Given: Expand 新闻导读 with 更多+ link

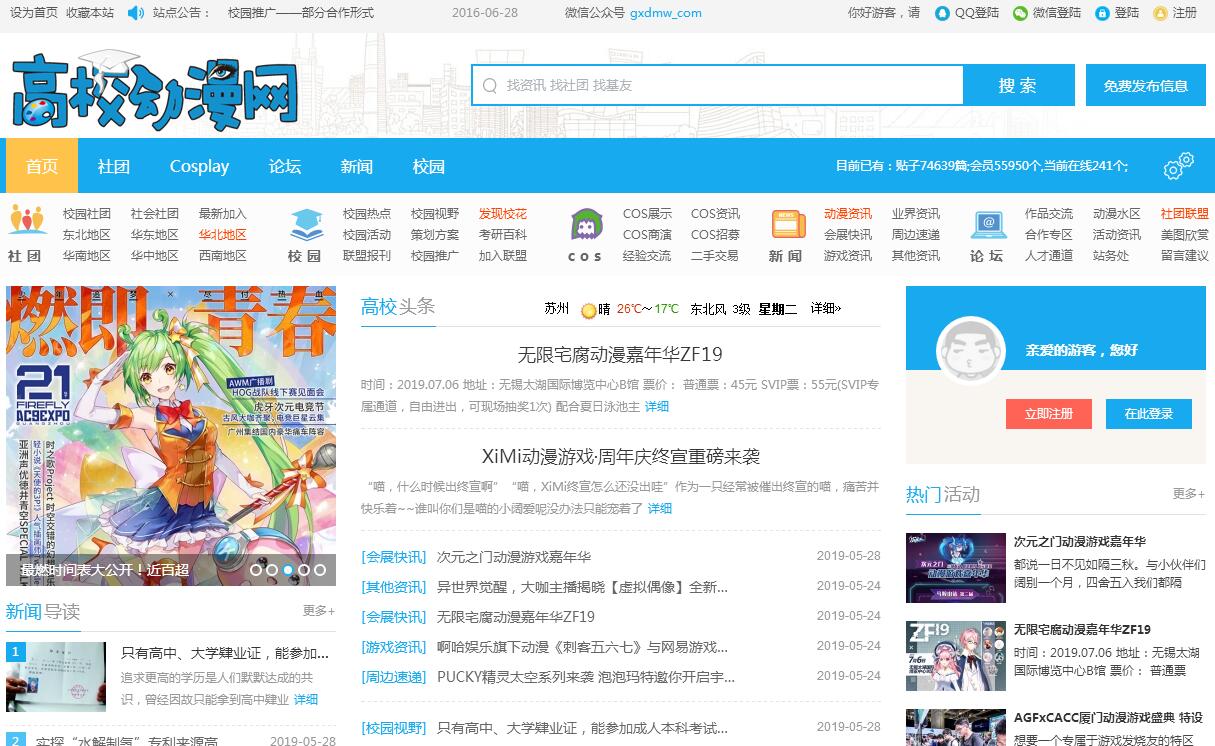Looking at the screenshot, I should click(x=319, y=611).
